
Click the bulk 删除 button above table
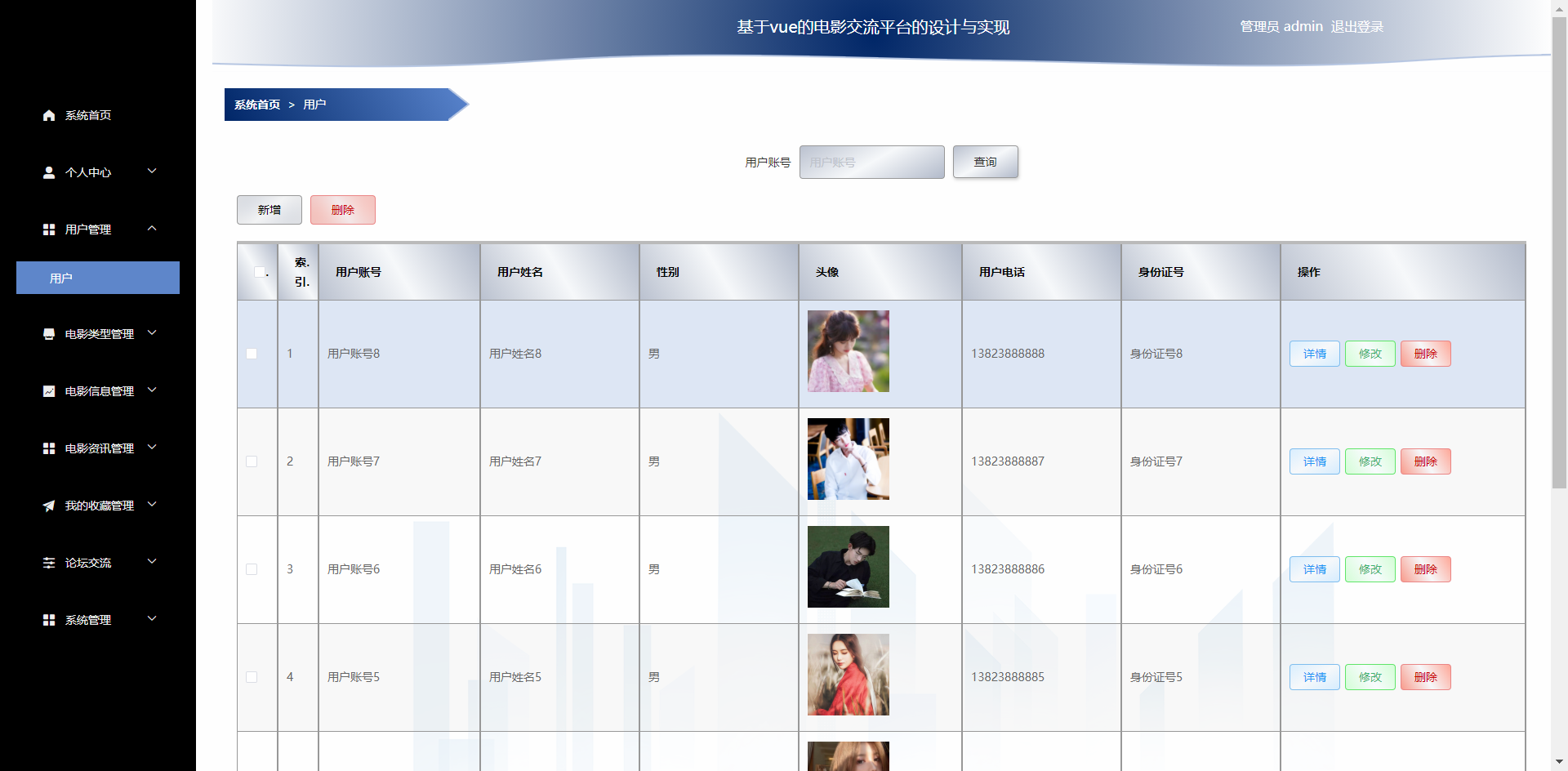click(343, 210)
